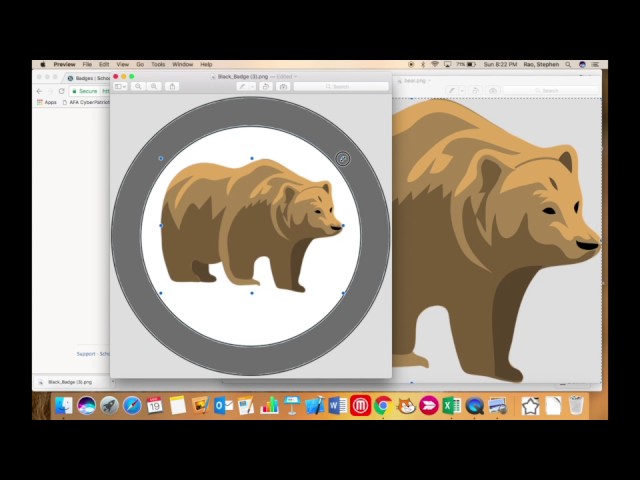
Task: Click the Support link in Chrome page
Action: (86, 354)
